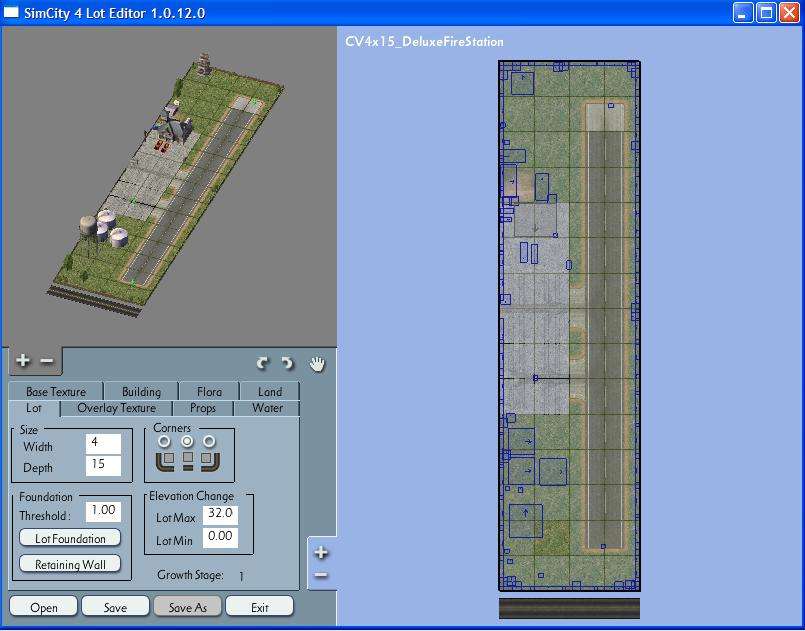Edit the Foundation Threshold field
This screenshot has width=805, height=631.
[x=103, y=511]
